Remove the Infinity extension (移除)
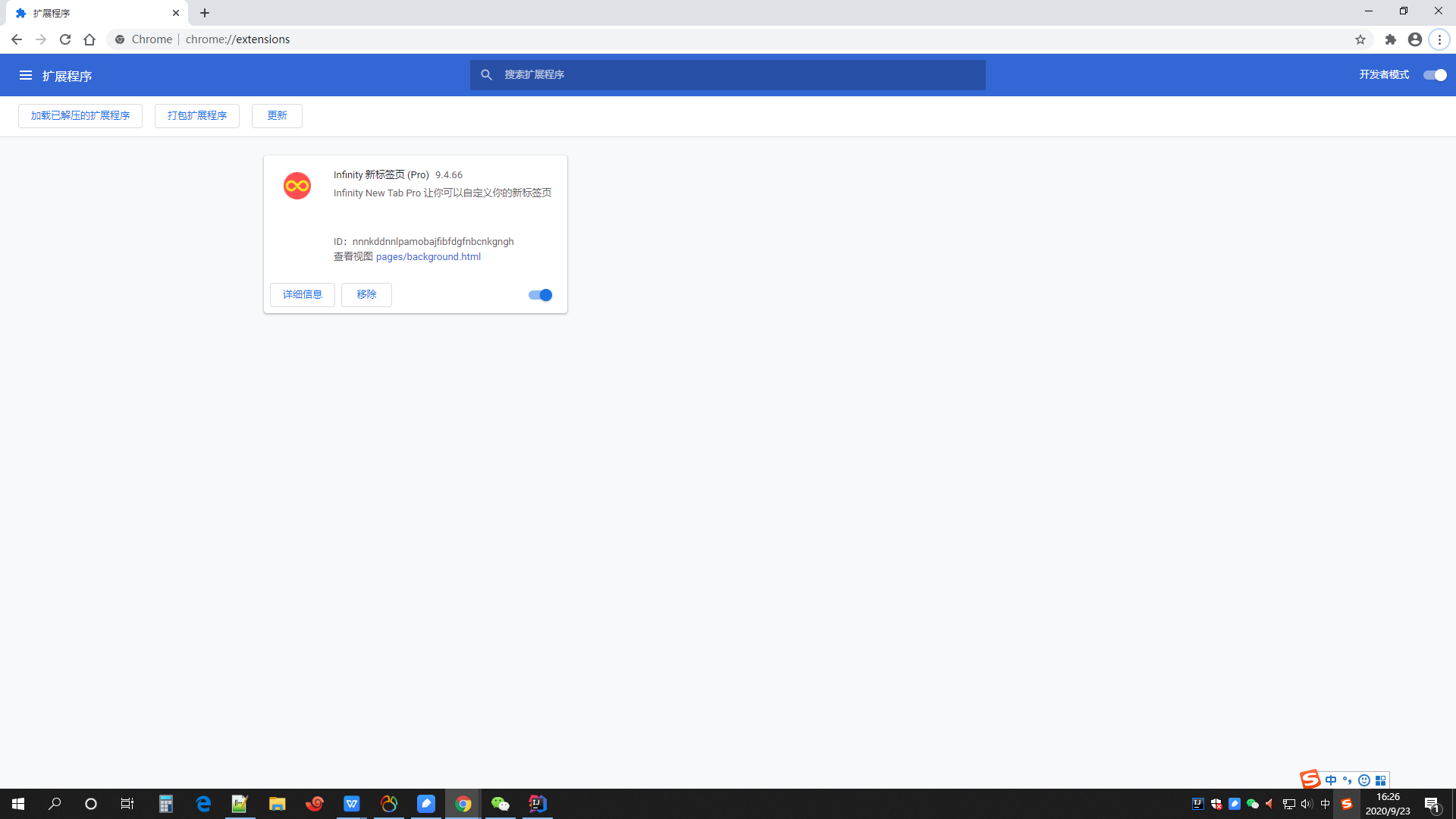 [x=366, y=294]
